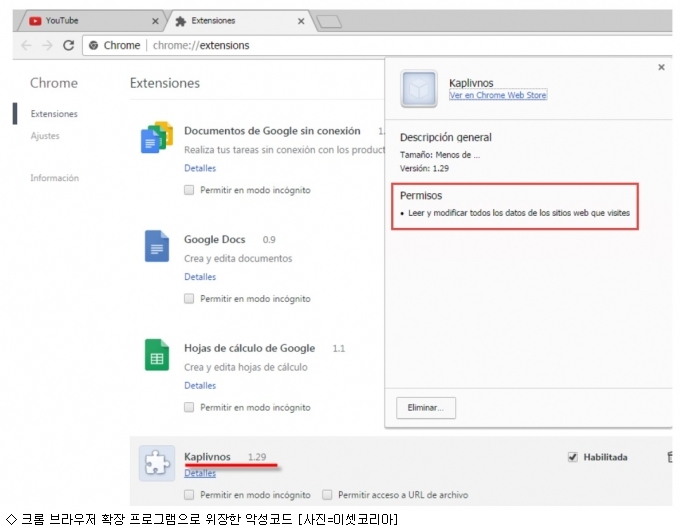Open Detalles for Kaplivnos
Image resolution: width=680 pixels, height=531 pixels.
200,473
